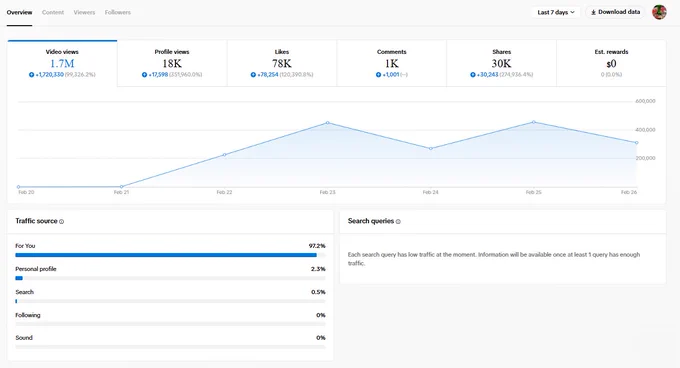The image size is (680, 368).
Task: Switch to the Viewers tab
Action: click(84, 12)
